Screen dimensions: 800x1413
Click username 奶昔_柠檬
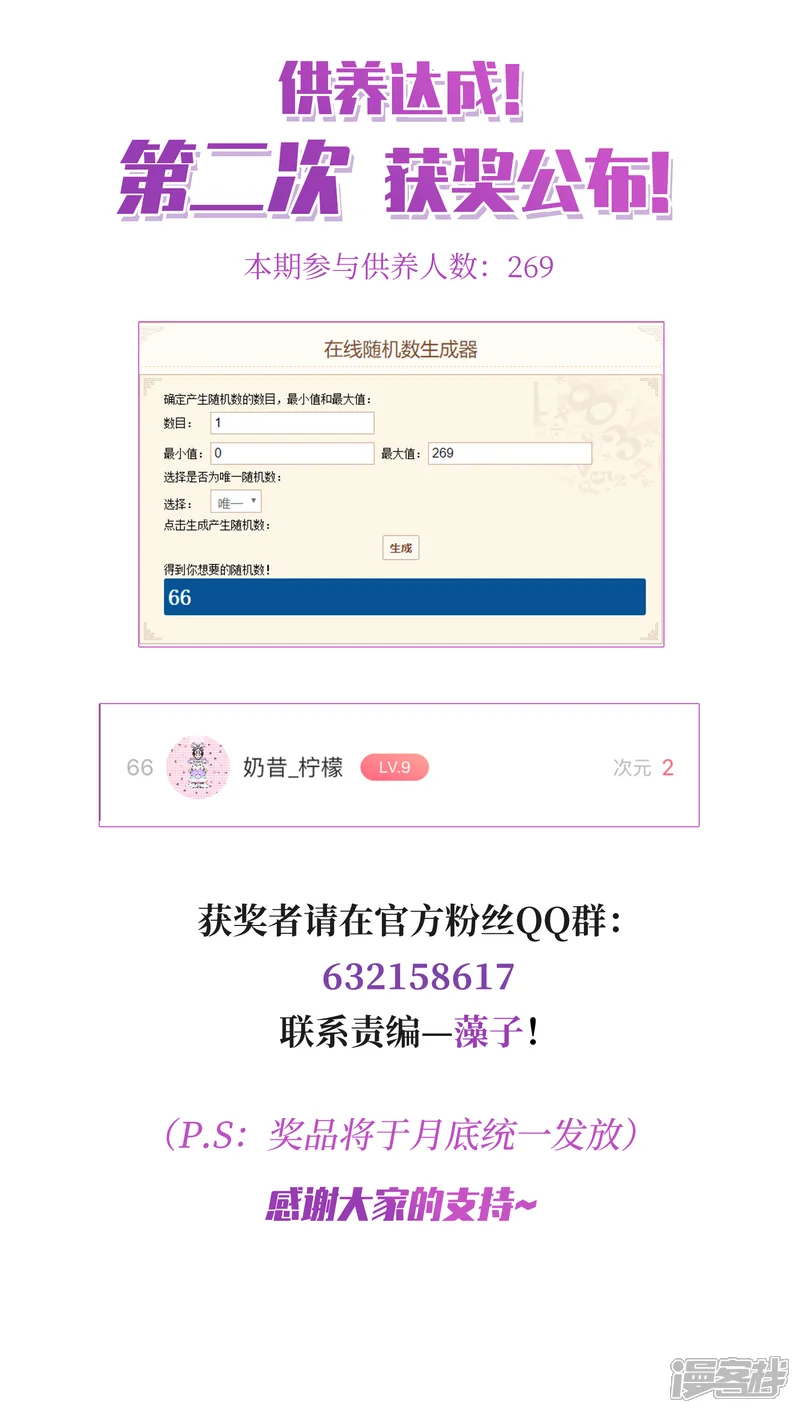(x=293, y=767)
